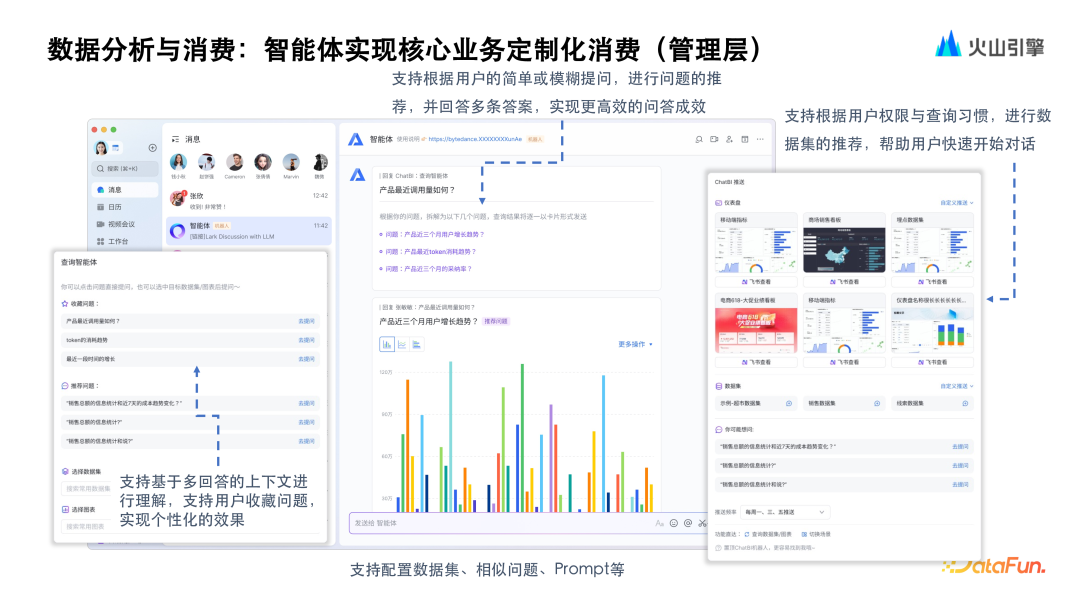Viewport: 1080px width, 608px height.
Task: Click the icon on the 线索数据集 chip
Action: tap(965, 403)
